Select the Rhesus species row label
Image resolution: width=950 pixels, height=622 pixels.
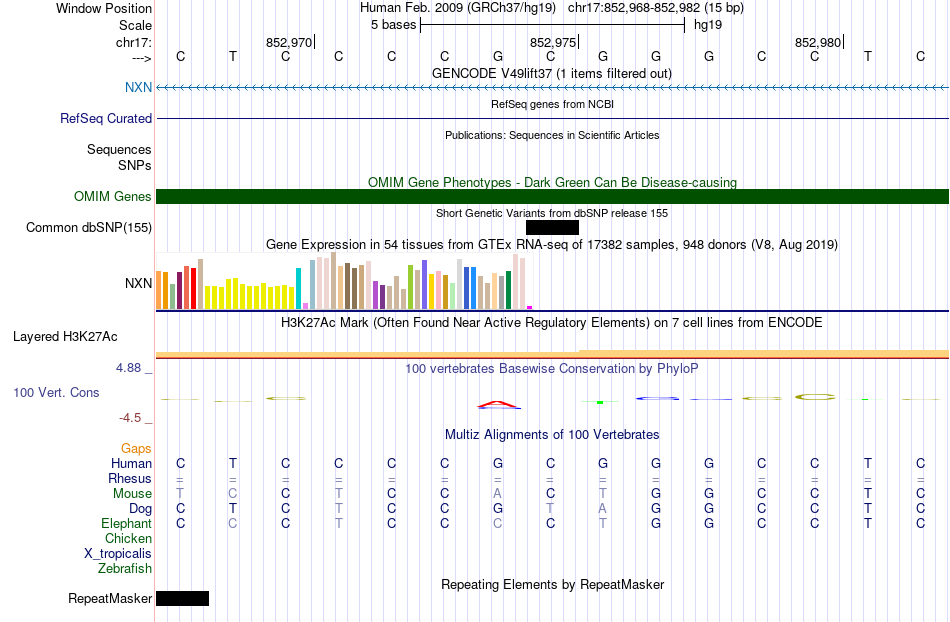tap(130, 478)
